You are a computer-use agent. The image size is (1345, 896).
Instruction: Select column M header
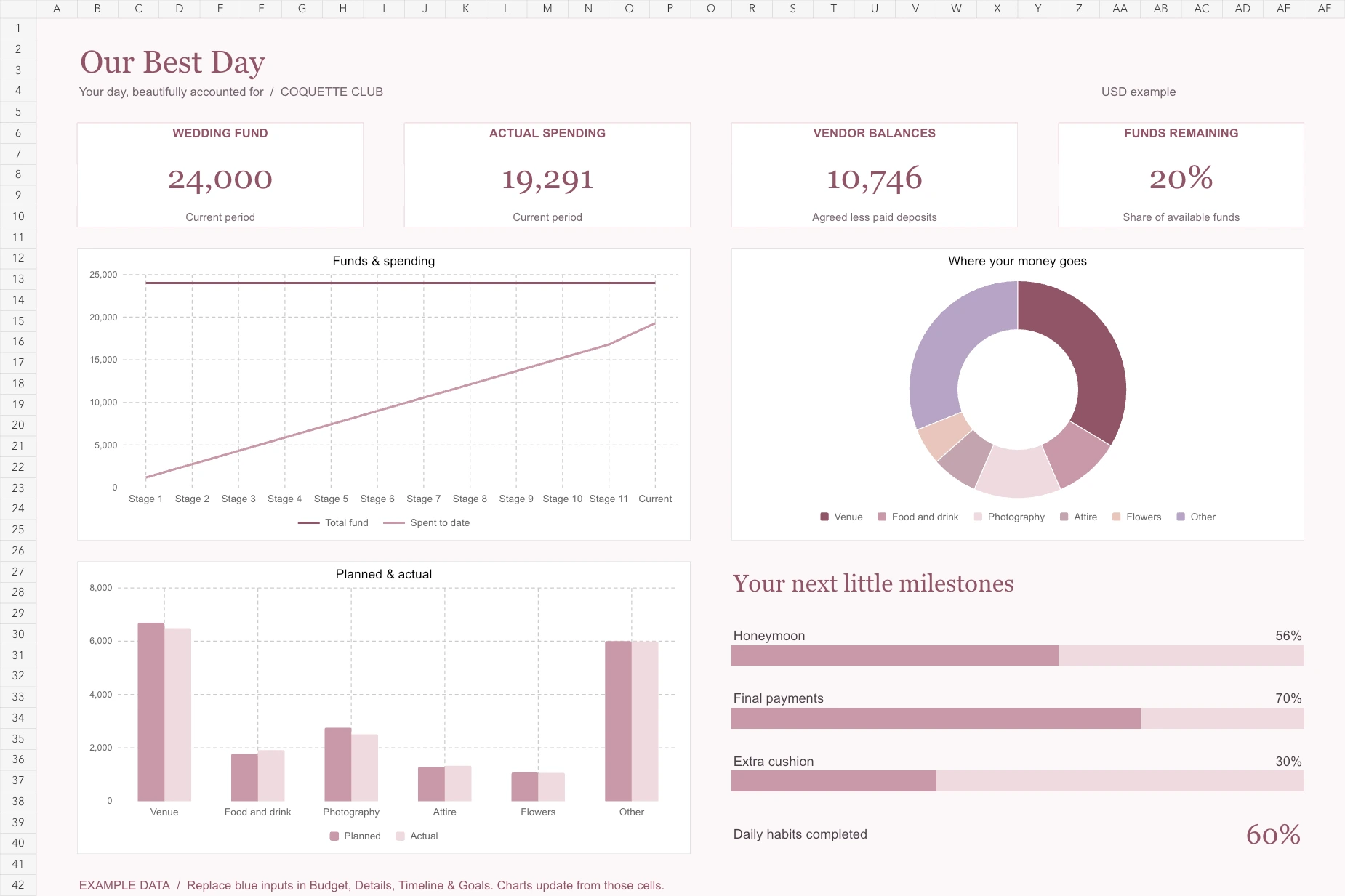click(x=547, y=9)
